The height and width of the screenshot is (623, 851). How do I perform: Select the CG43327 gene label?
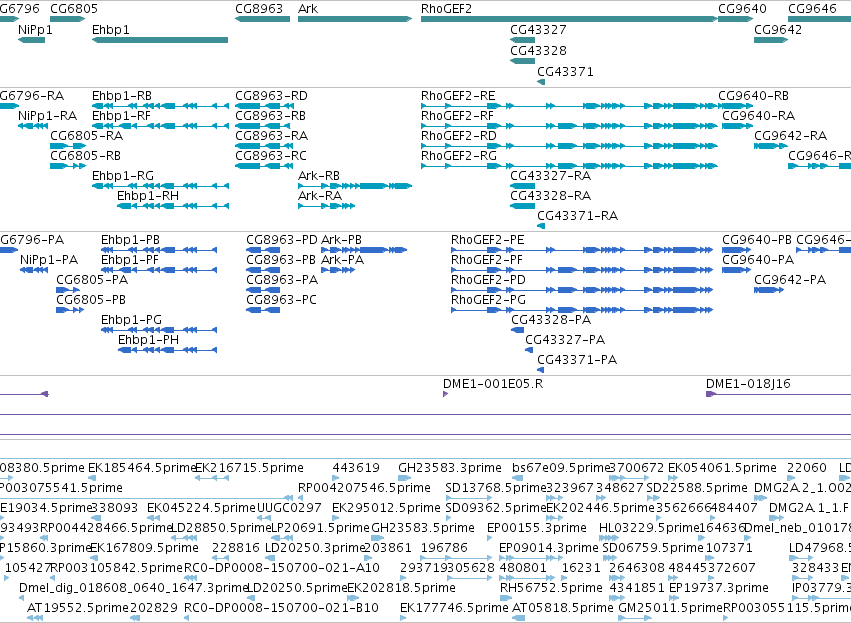pos(538,29)
